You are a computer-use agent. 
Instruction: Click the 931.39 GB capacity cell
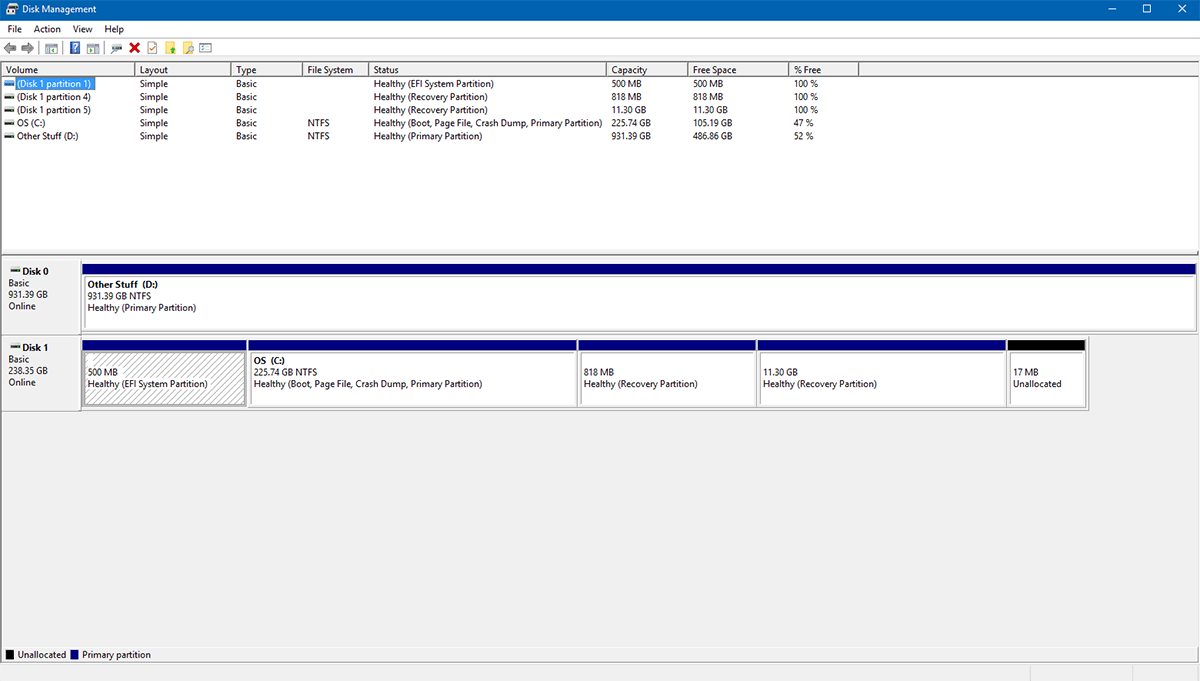point(631,136)
